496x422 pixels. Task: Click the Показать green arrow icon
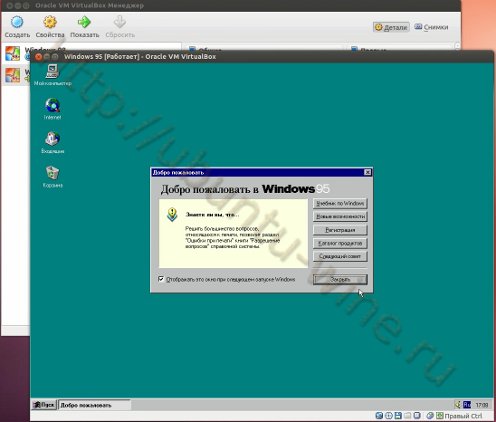(84, 22)
